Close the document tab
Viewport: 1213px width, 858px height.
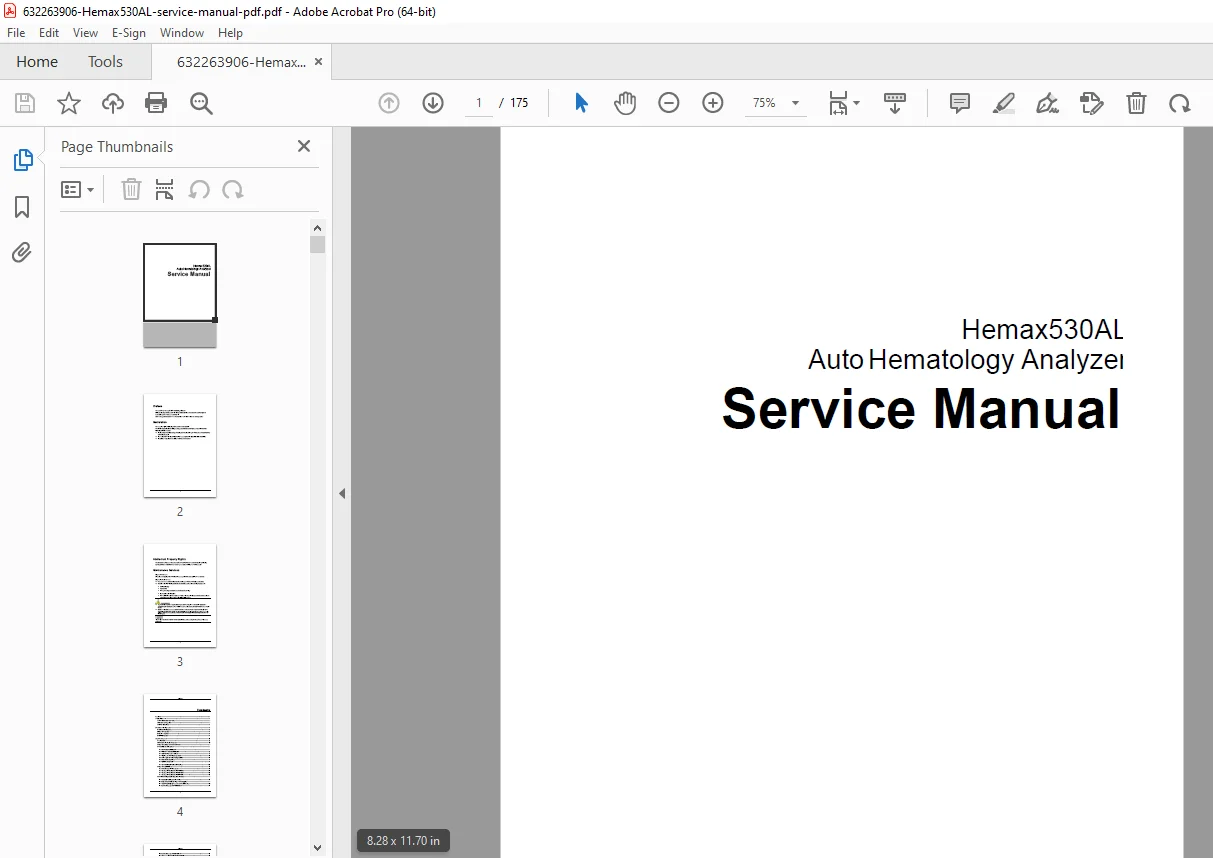pyautogui.click(x=318, y=62)
